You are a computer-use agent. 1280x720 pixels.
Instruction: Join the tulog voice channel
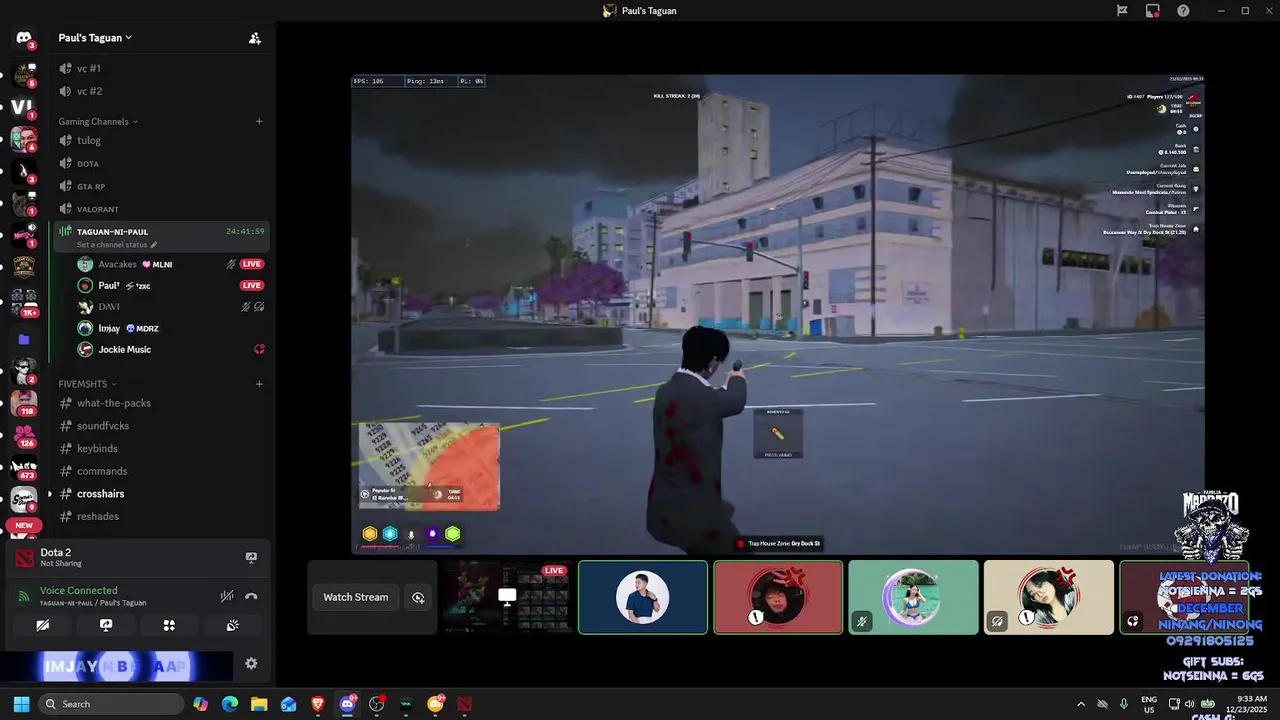click(160, 141)
